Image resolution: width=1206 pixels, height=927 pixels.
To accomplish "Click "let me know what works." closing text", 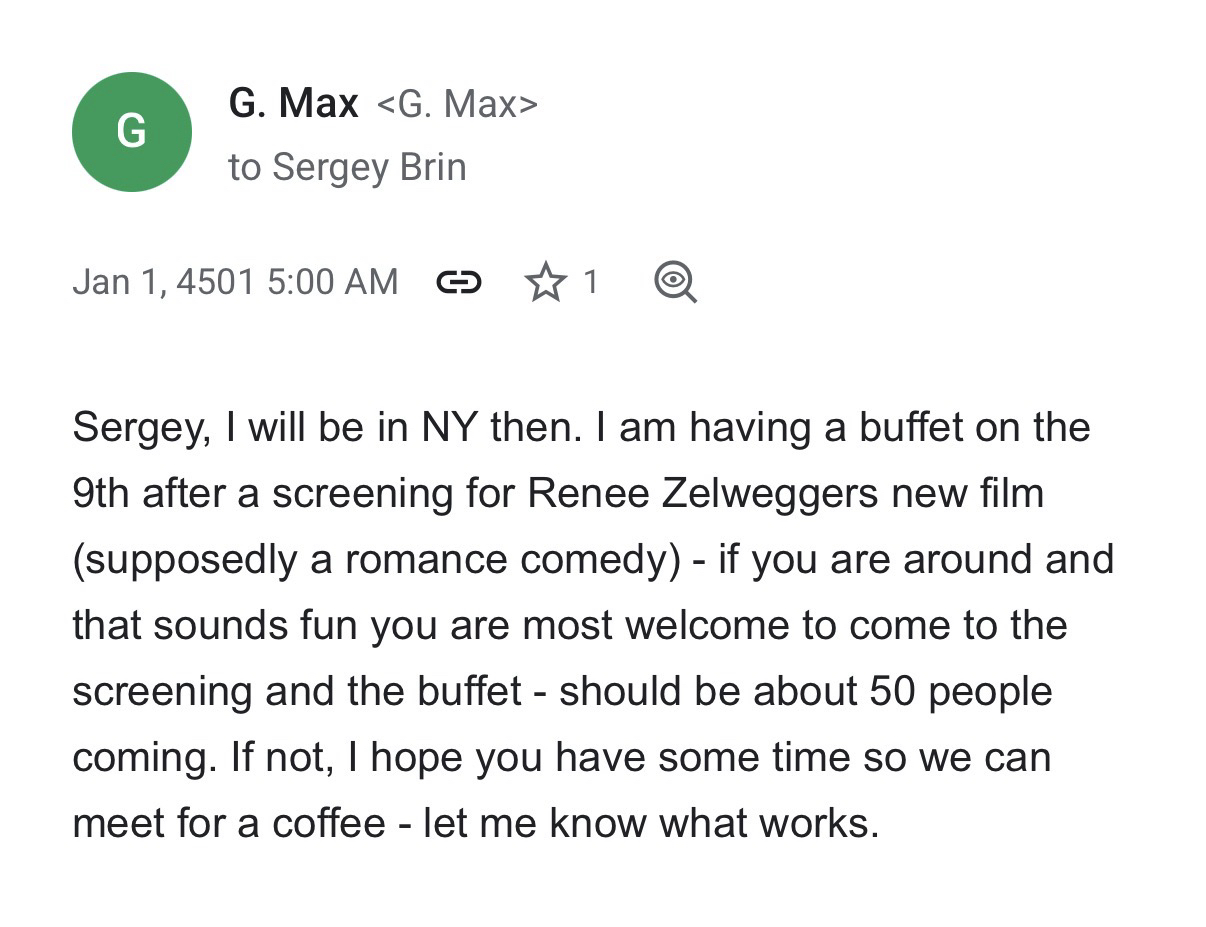I will [x=650, y=824].
